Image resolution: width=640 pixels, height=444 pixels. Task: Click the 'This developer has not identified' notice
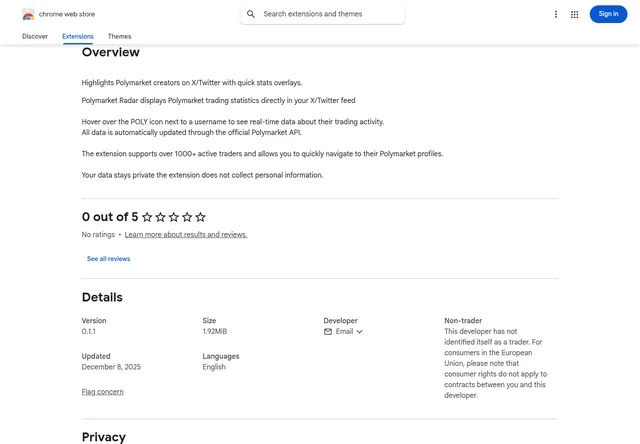(496, 363)
